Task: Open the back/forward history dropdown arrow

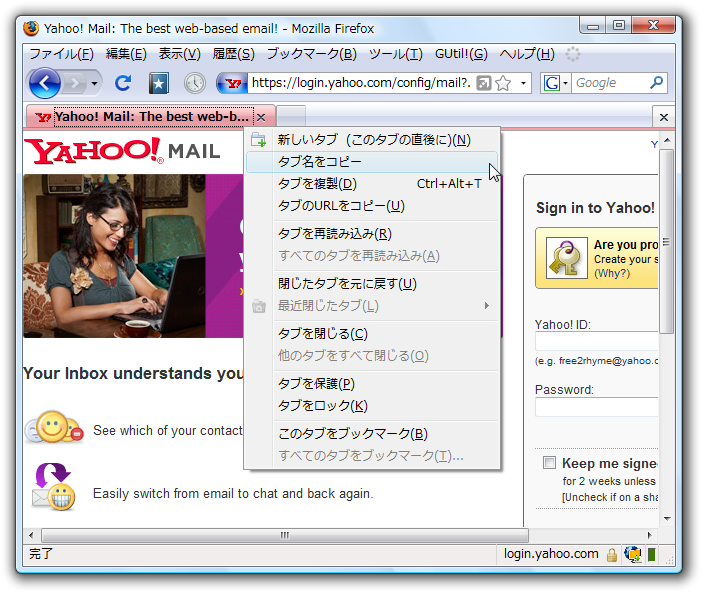Action: coord(94,83)
